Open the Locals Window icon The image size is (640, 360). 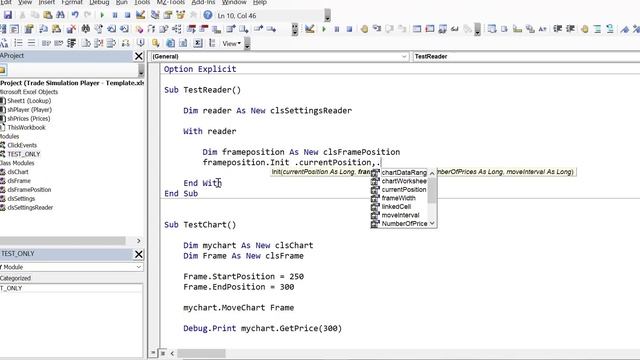pyautogui.click(x=417, y=29)
